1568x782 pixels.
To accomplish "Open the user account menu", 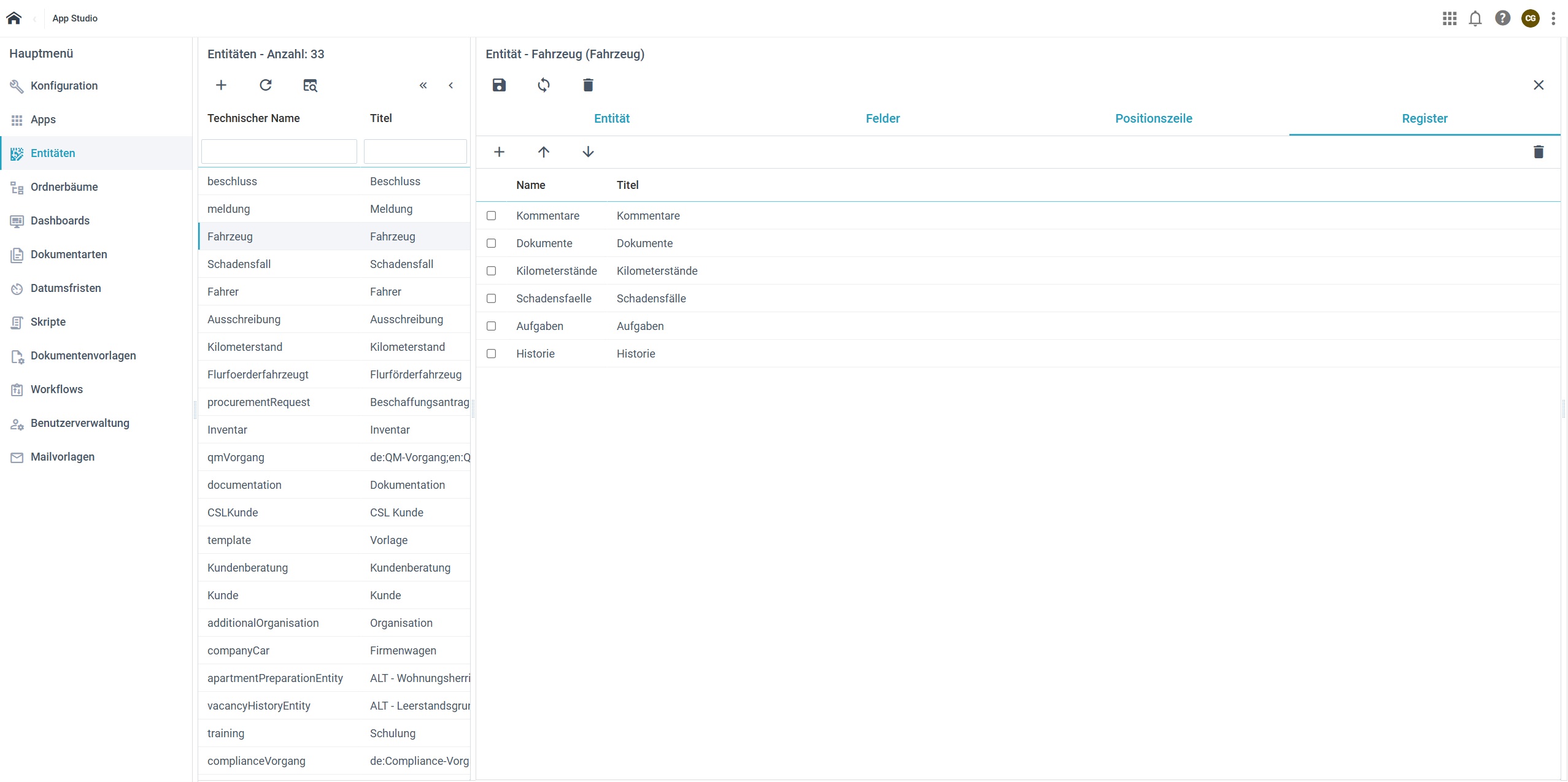I will coord(1529,18).
